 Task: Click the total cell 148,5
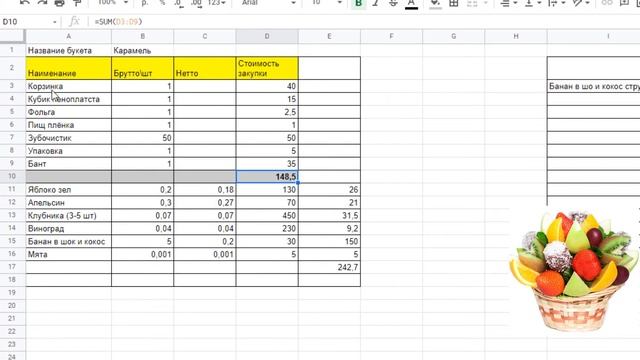(x=267, y=176)
